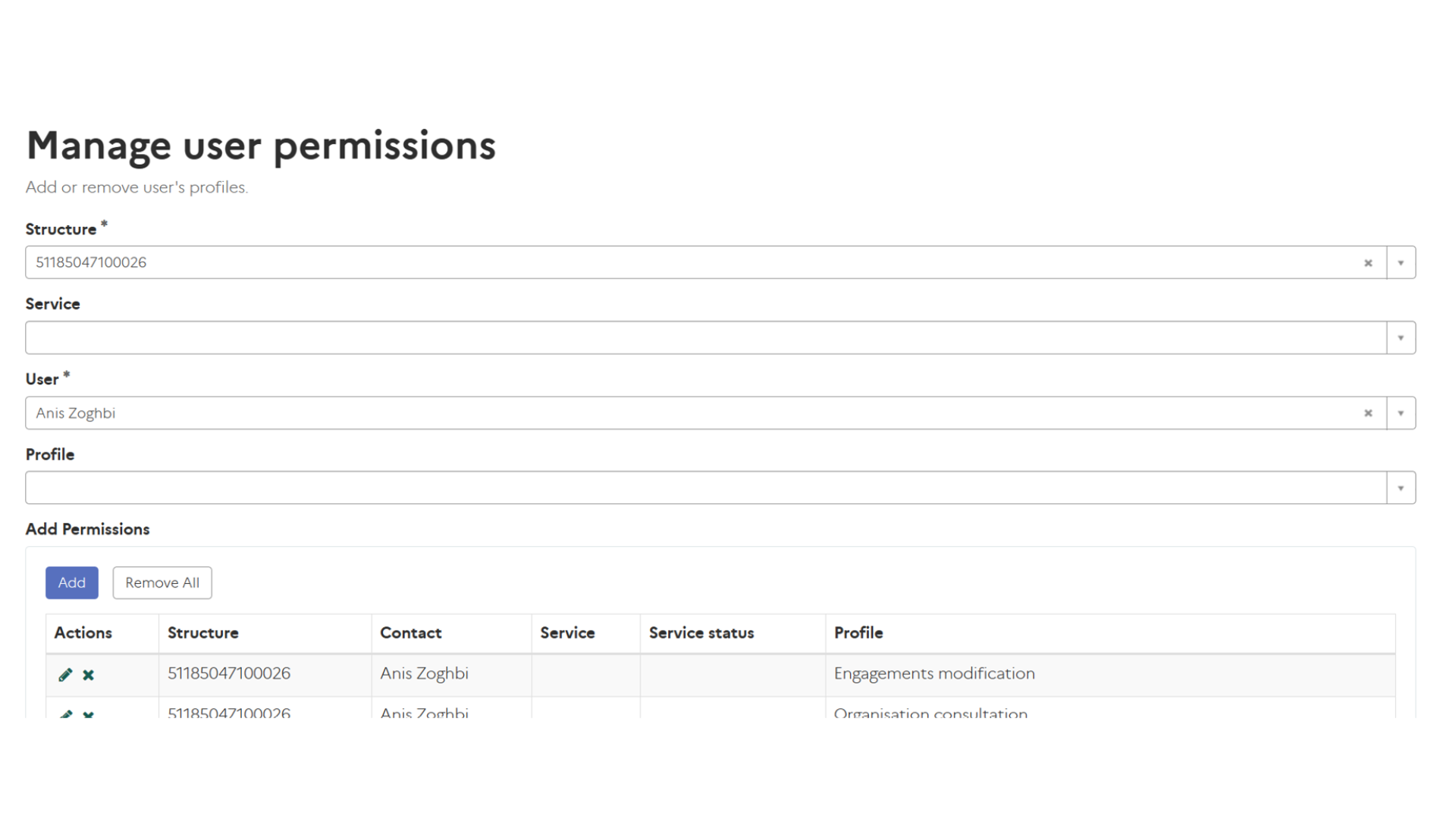Click the Profile column header

858,632
